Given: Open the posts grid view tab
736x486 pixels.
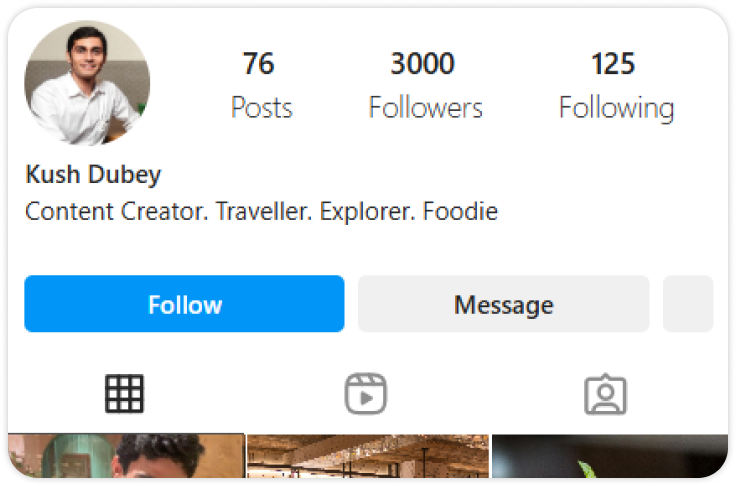Looking at the screenshot, I should click(124, 393).
